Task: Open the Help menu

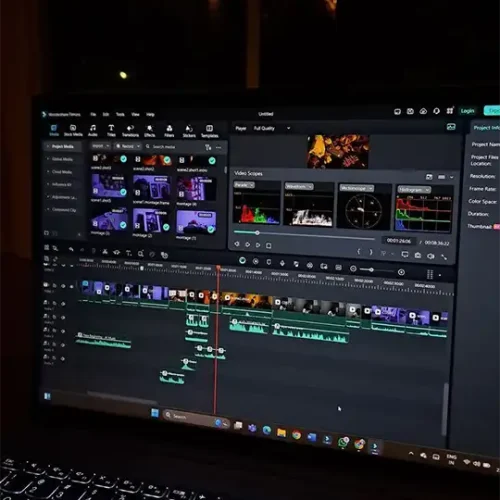Action: (x=150, y=114)
